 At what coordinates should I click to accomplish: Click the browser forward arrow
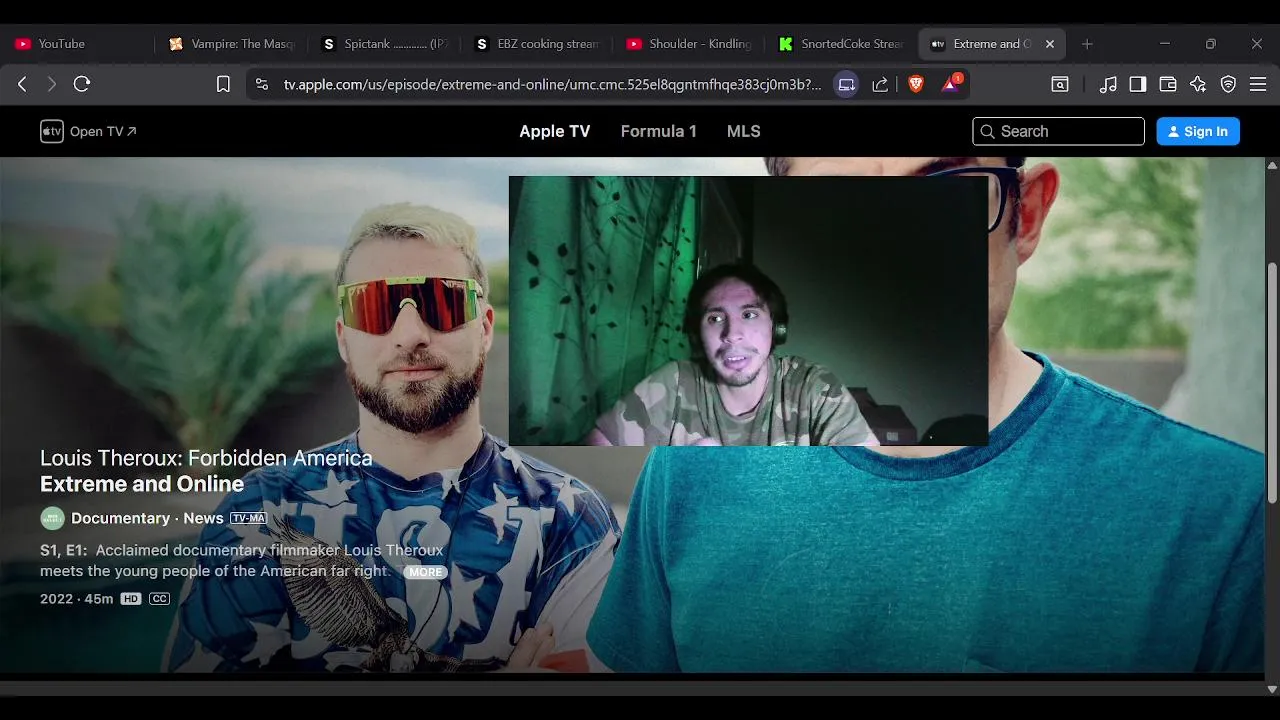(x=52, y=85)
